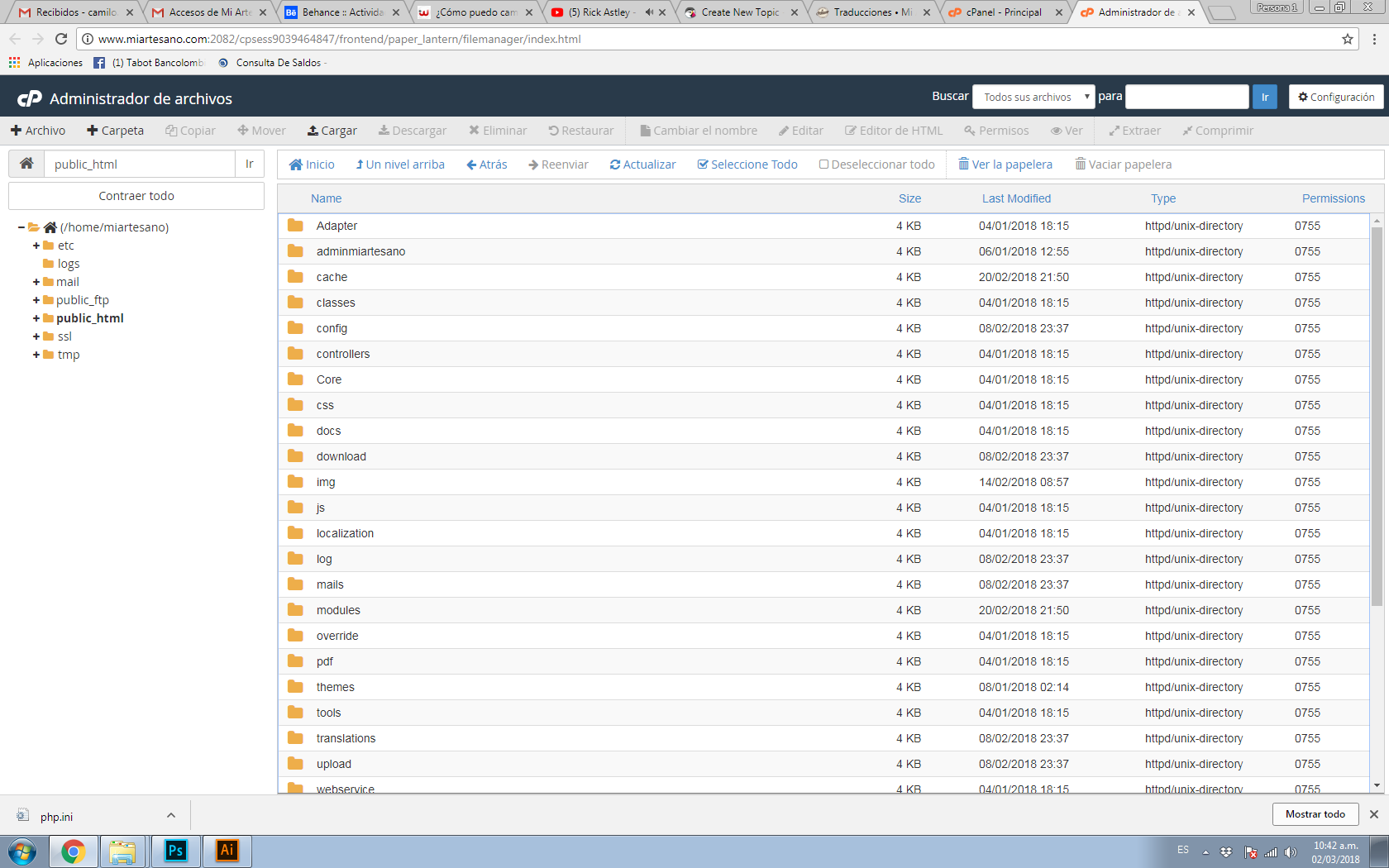Create a new file with Archivo
Viewport: 1389px width, 868px height.
38,131
